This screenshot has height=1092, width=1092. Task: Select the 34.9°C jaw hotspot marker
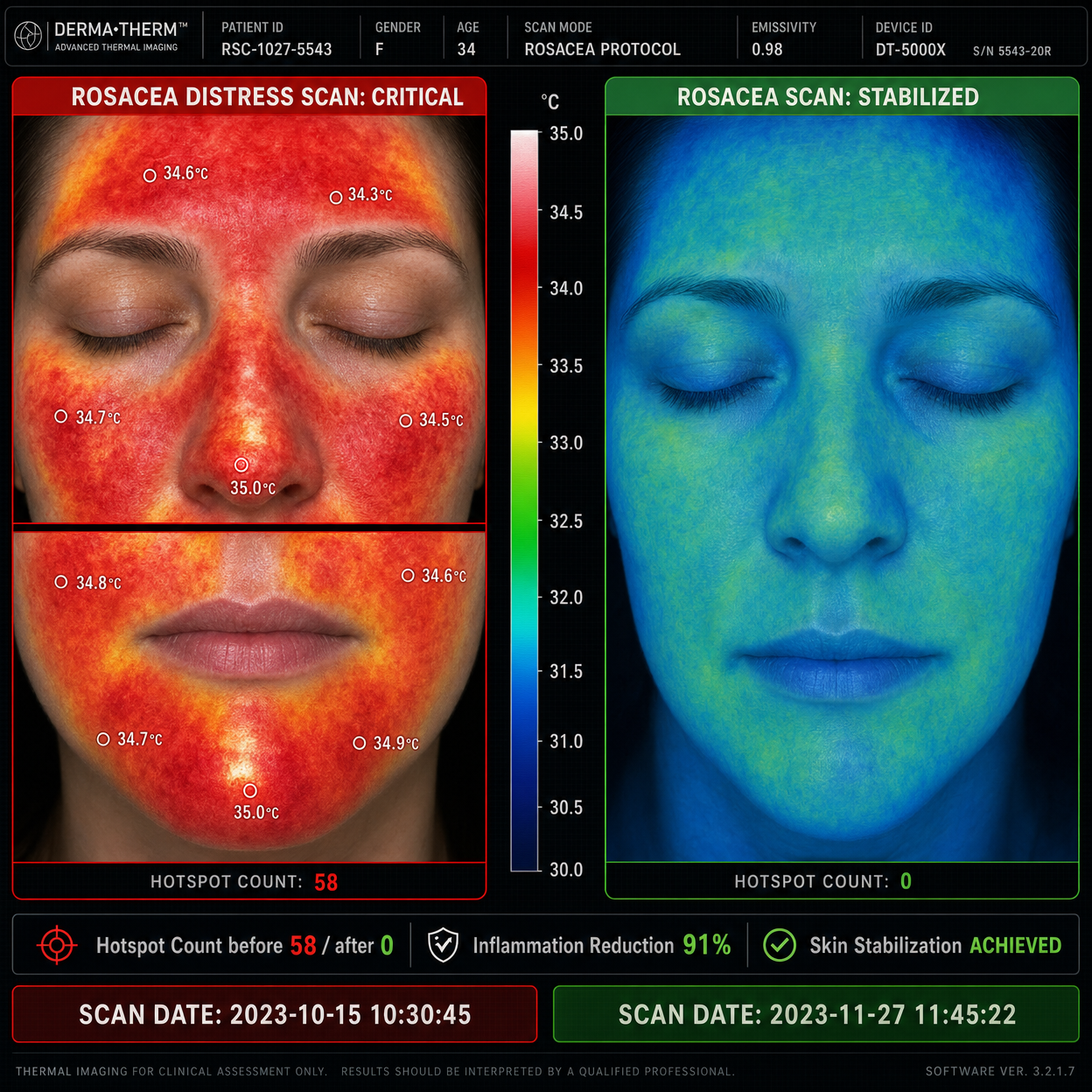pos(359,743)
